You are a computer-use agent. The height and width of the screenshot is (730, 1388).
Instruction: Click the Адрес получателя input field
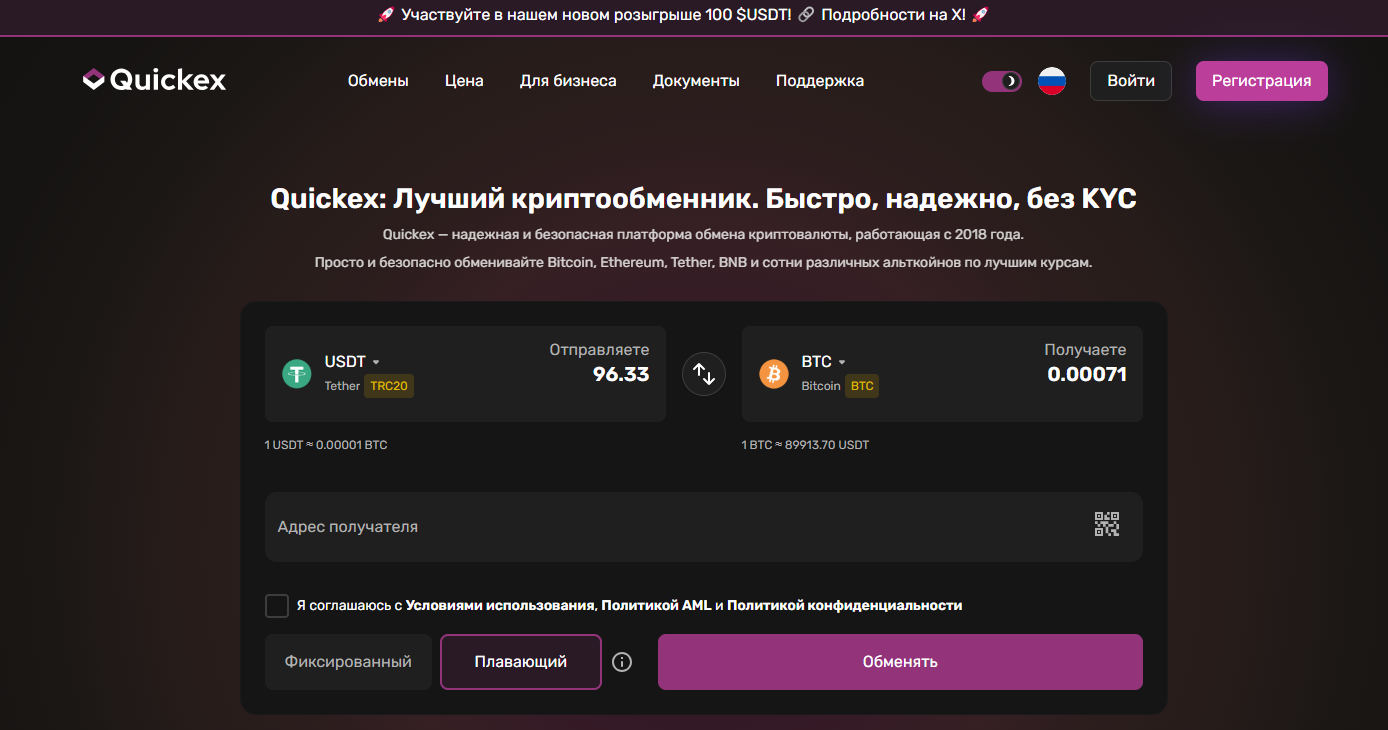(670, 527)
